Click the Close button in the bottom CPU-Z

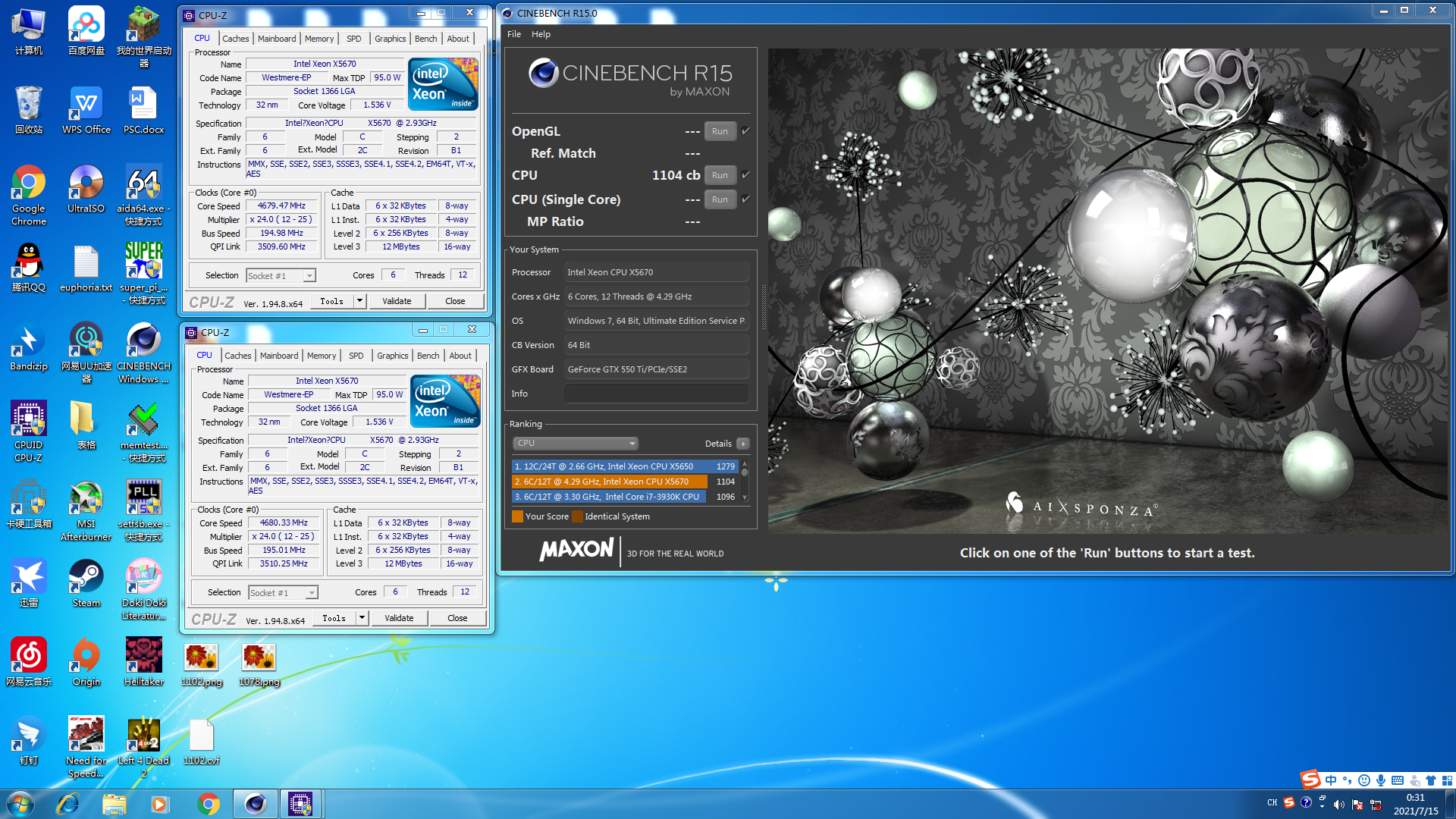coord(457,618)
